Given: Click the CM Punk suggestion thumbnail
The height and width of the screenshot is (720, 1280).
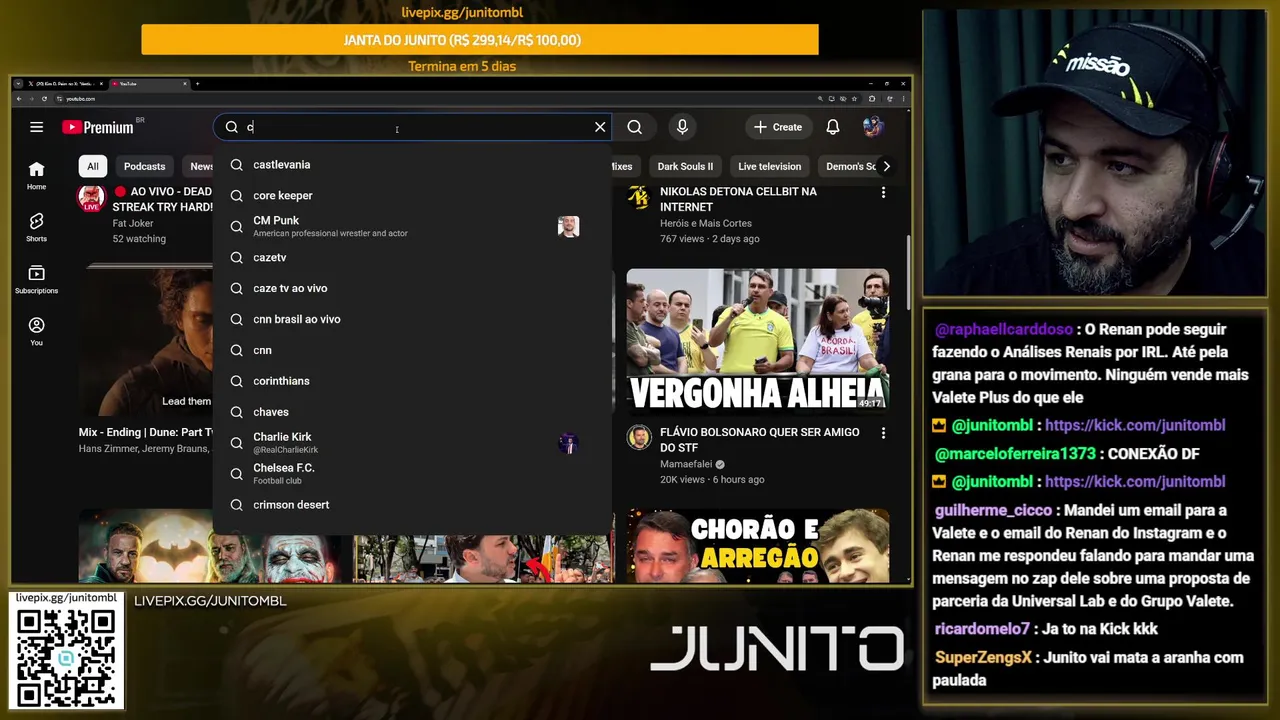Looking at the screenshot, I should click(568, 226).
